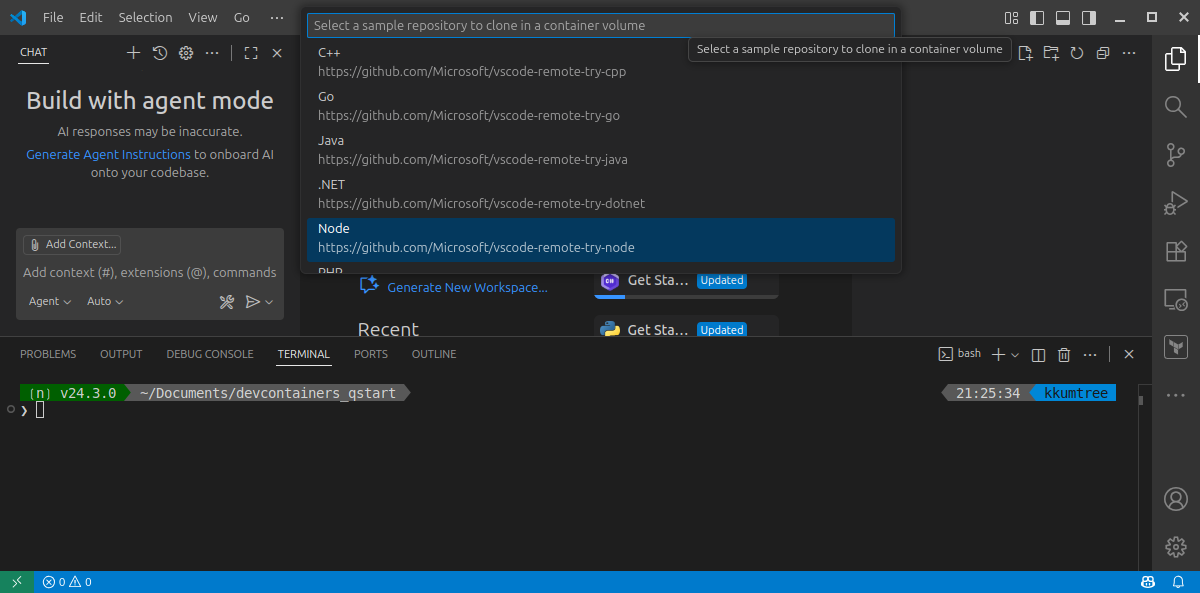The image size is (1200, 593).
Task: Open the Terraform view in activity bar
Action: 1176,347
